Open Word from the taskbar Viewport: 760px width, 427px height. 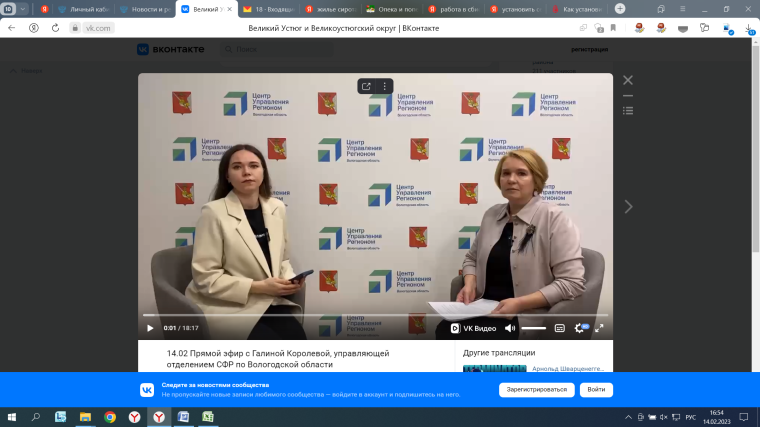(x=183, y=417)
